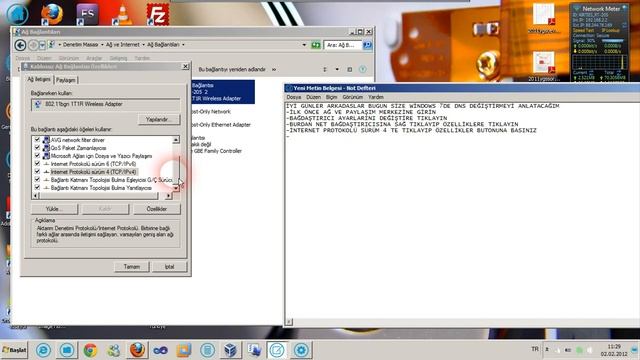
Task: Open the settings gear taskbar icon
Action: pyautogui.click(x=301, y=350)
